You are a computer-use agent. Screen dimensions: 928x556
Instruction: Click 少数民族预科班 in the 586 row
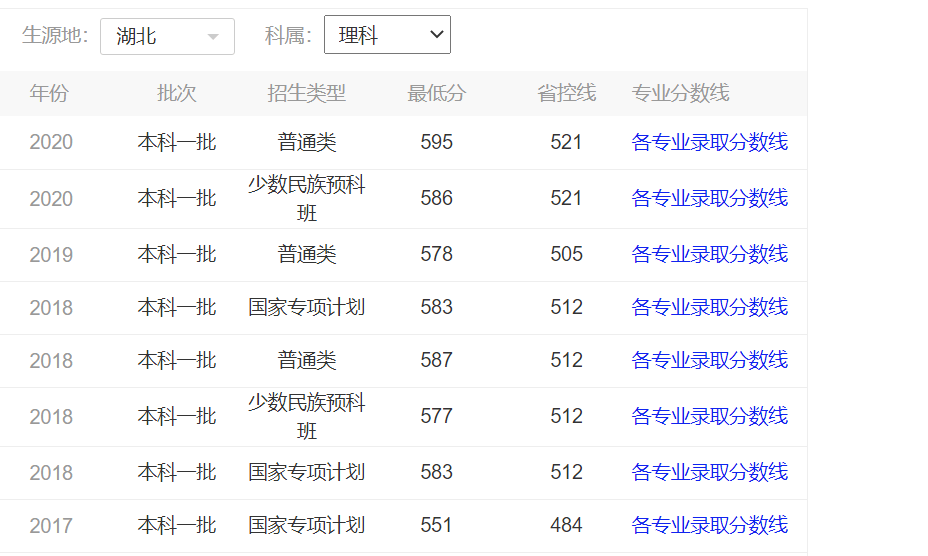pyautogui.click(x=307, y=198)
